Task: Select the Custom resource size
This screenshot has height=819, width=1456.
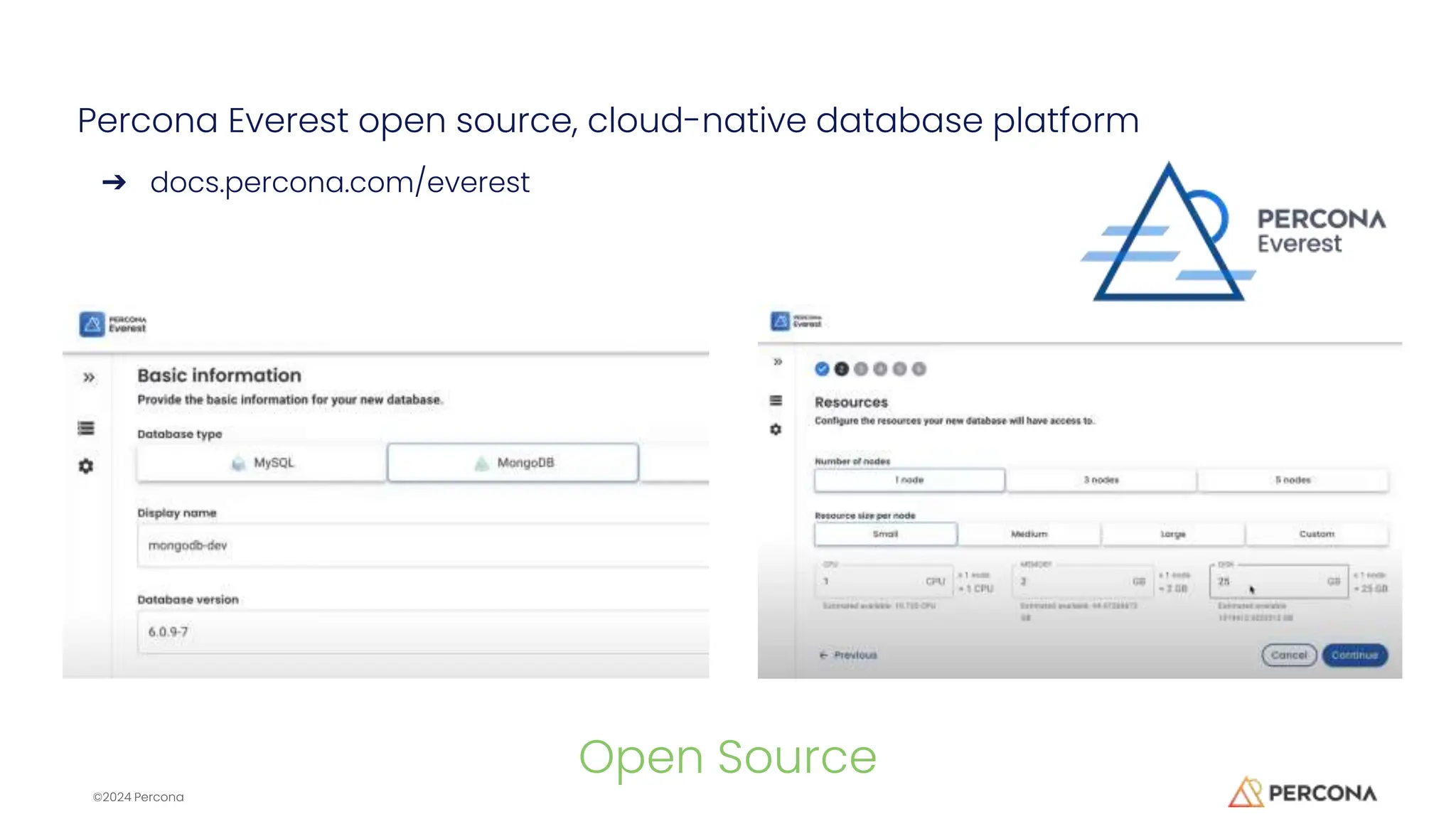Action: 1317,534
